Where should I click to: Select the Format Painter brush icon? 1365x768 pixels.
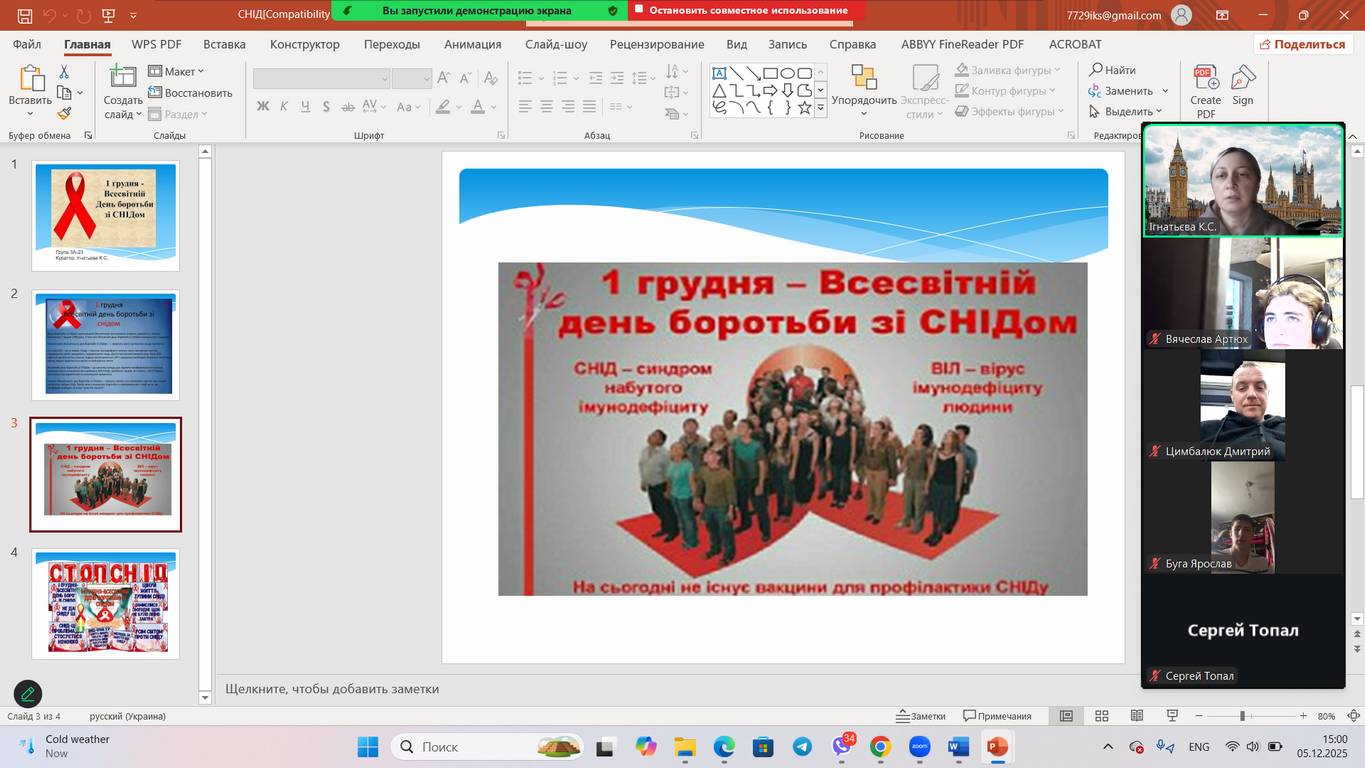coord(64,113)
